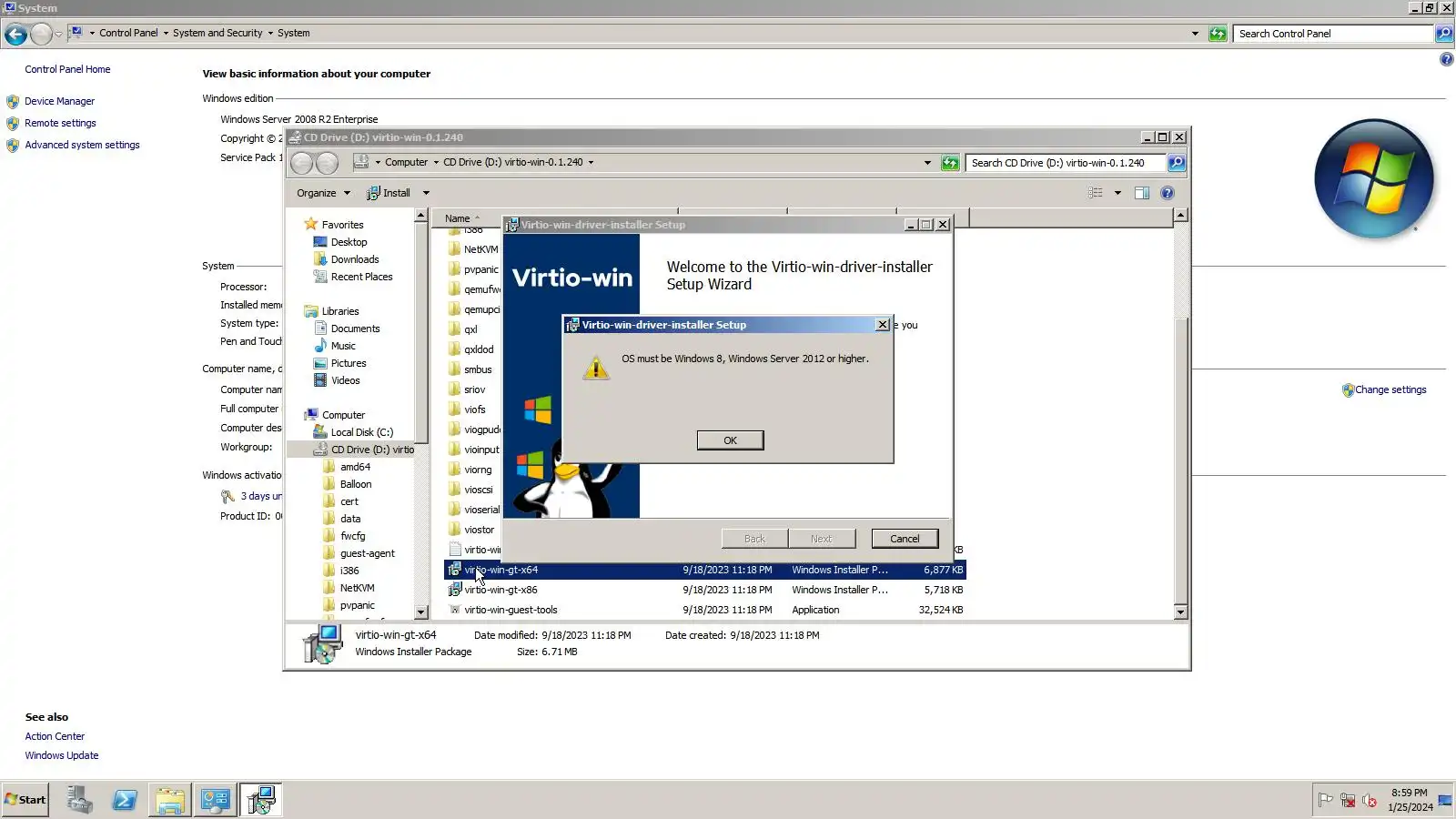Open Windows Explorer from the taskbar
The width and height of the screenshot is (1456, 819).
(x=170, y=800)
